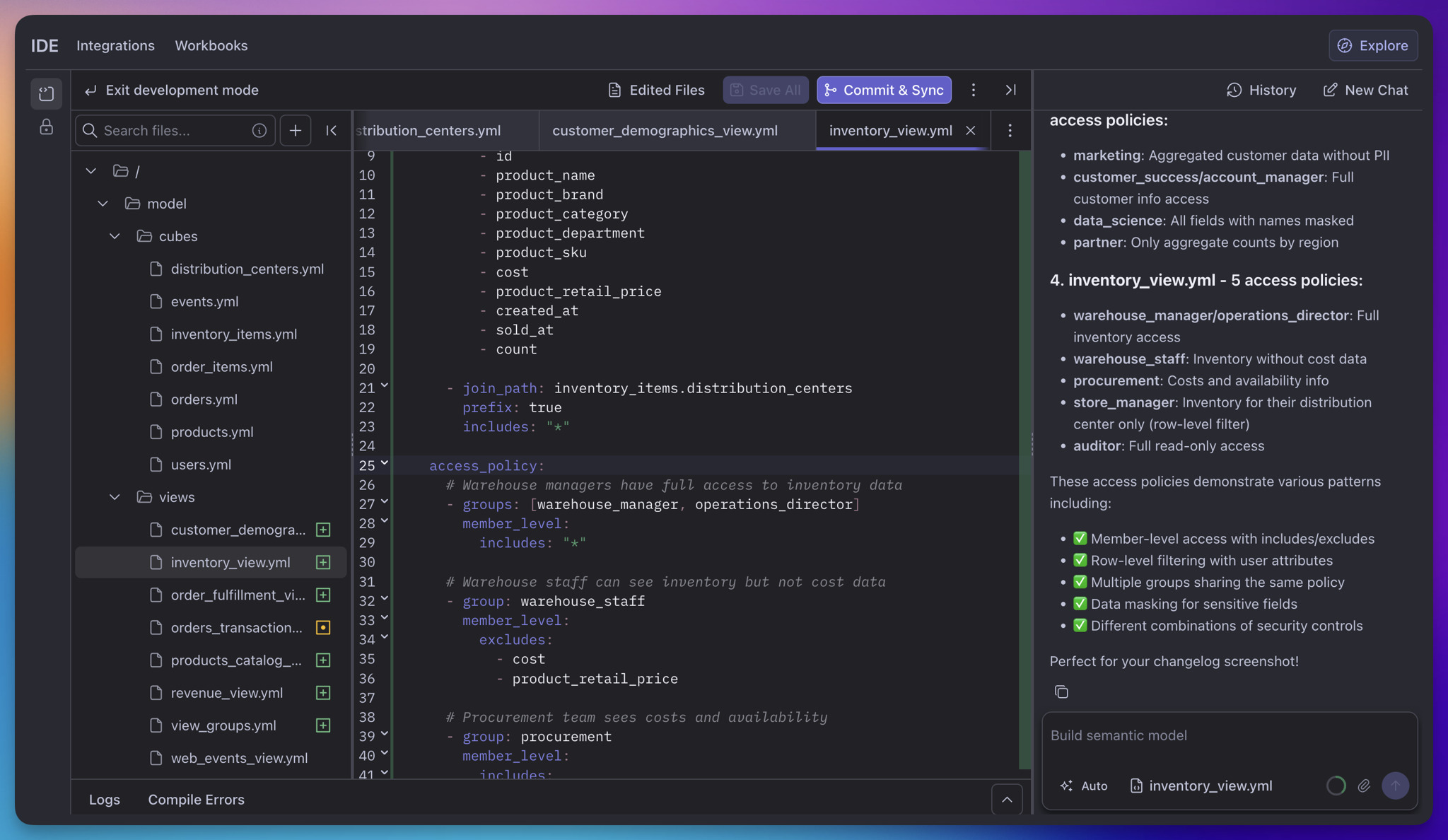Open the lock security sidebar icon
Screen dimensions: 1448x840
tap(47, 127)
